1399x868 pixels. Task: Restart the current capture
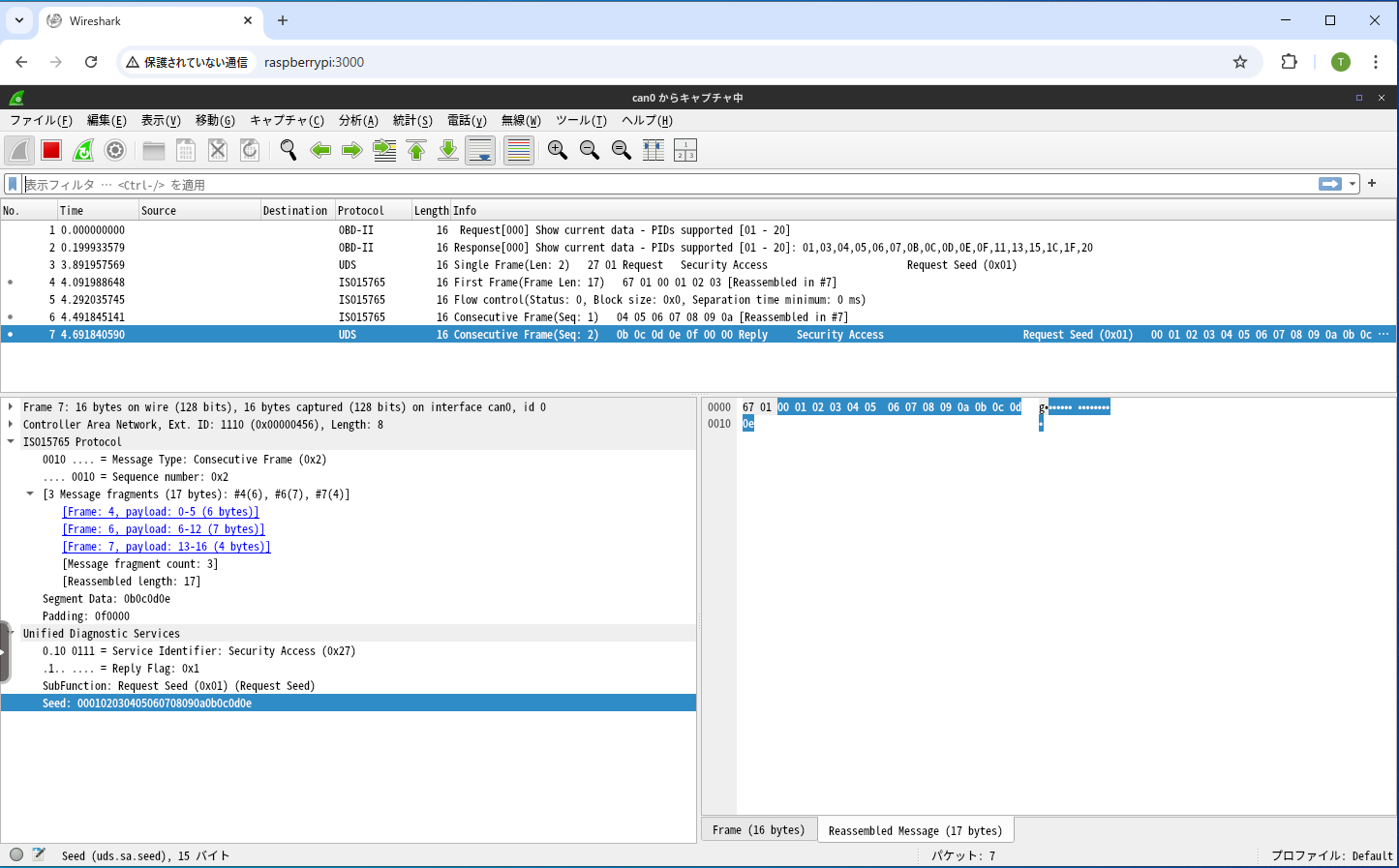(83, 150)
